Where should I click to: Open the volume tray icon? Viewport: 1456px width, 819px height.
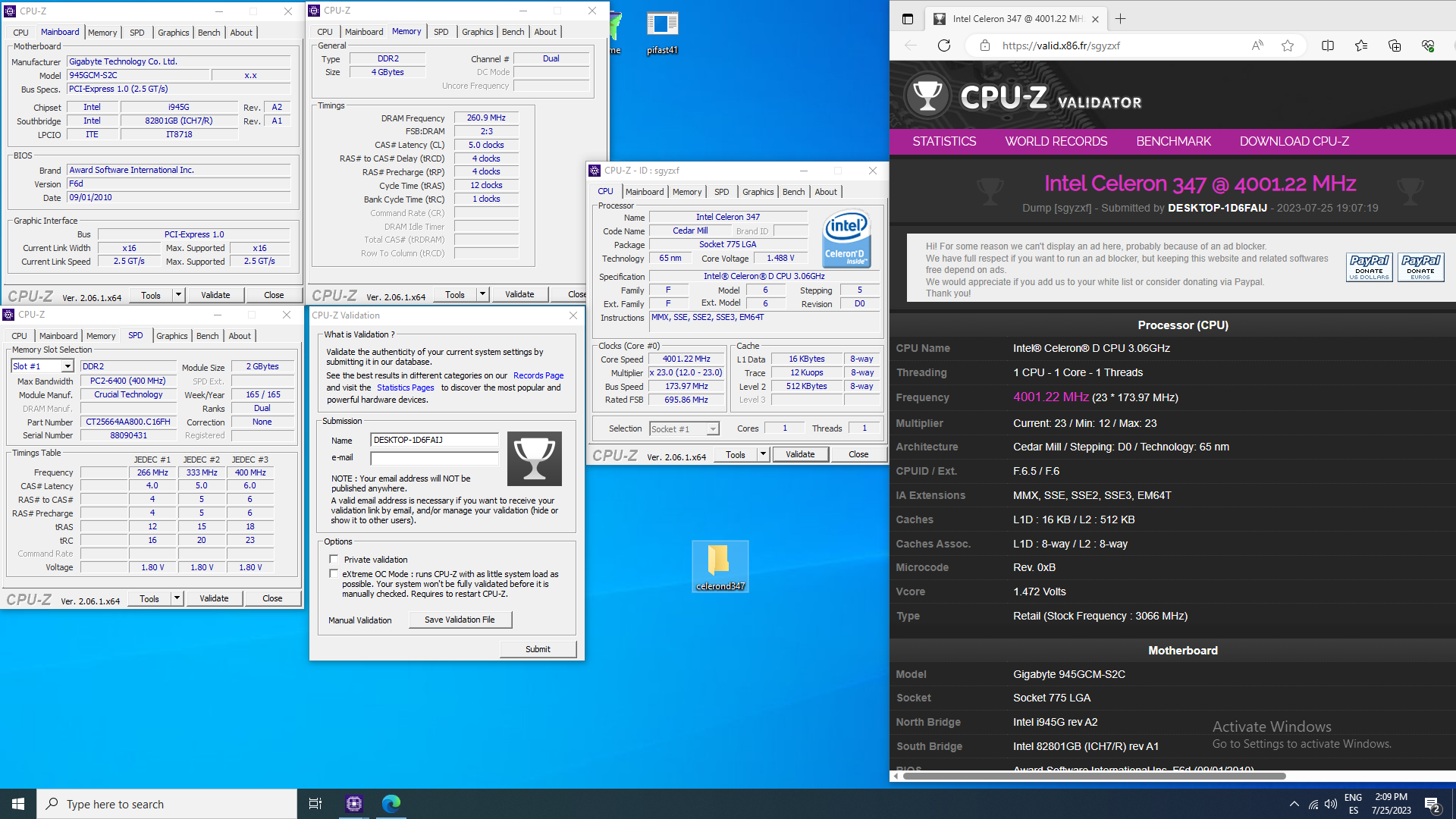1331,805
